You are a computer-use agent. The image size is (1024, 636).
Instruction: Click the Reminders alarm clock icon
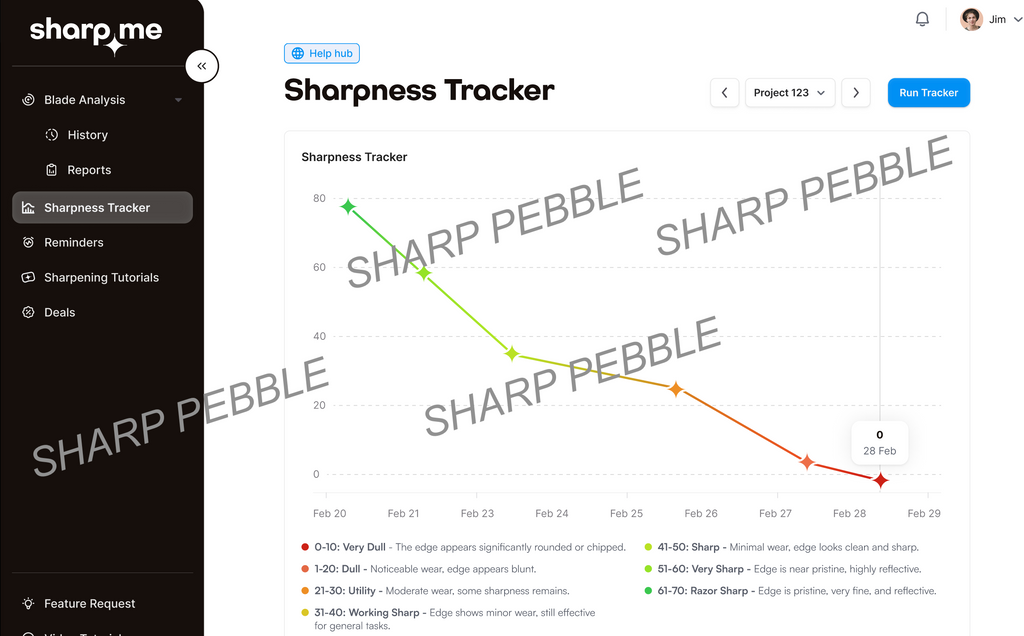click(x=28, y=242)
